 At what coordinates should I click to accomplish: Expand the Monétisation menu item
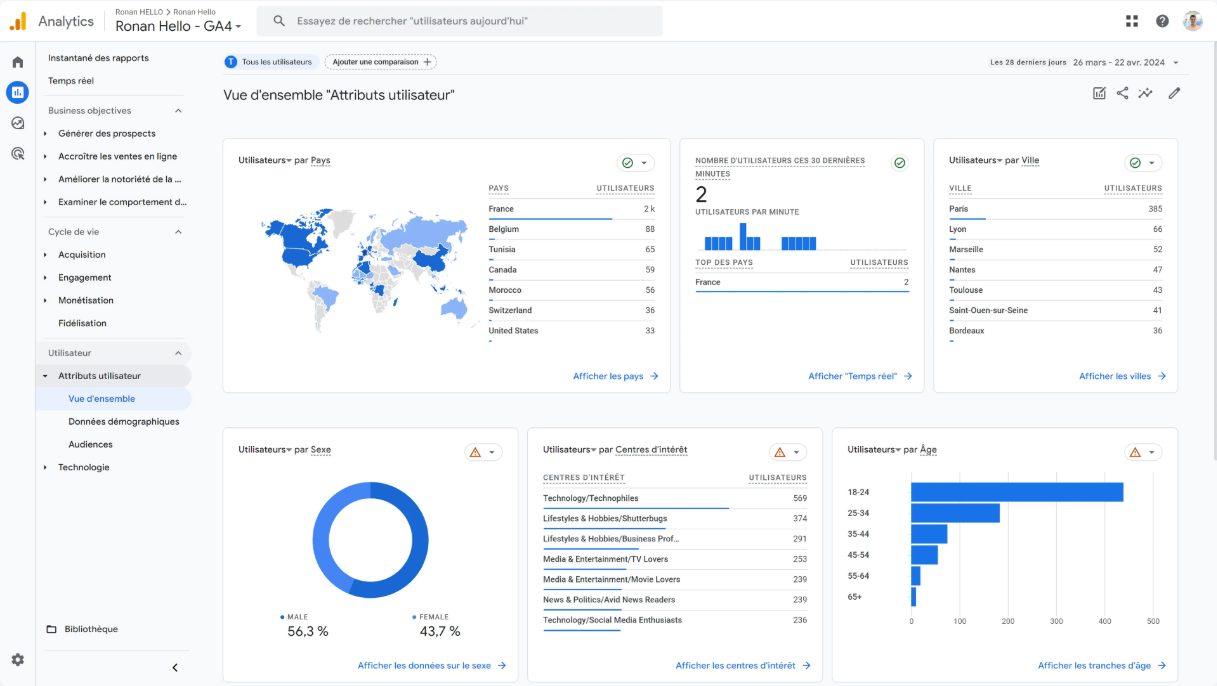(x=45, y=300)
